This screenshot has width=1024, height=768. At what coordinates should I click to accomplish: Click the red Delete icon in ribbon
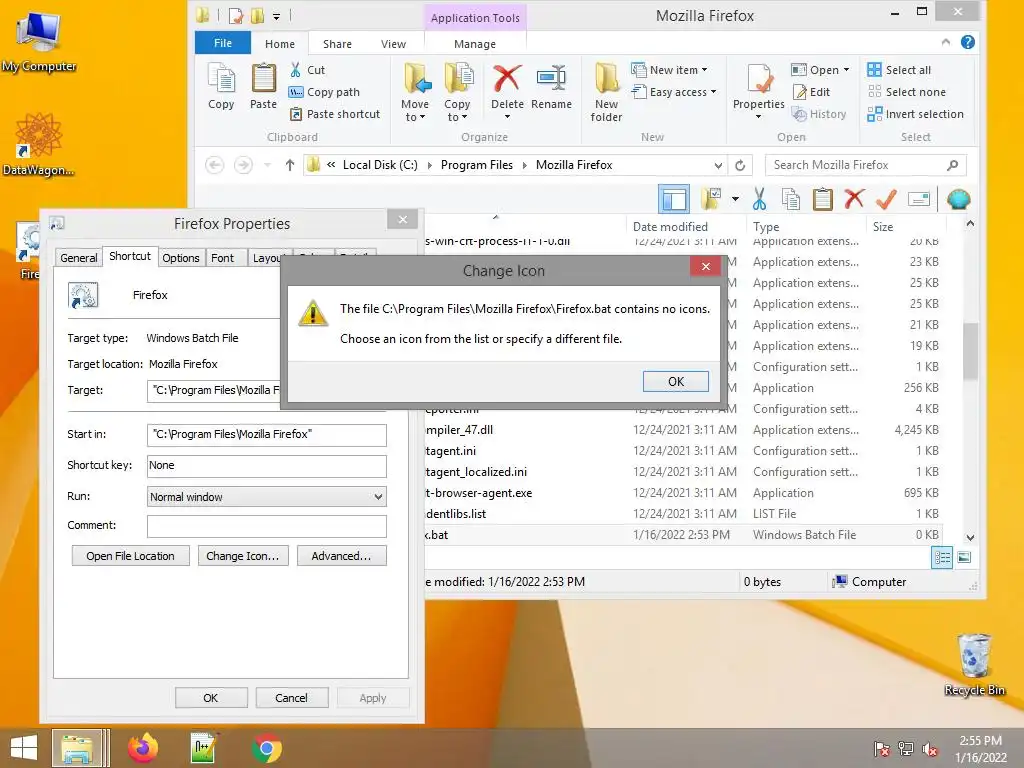tap(507, 79)
